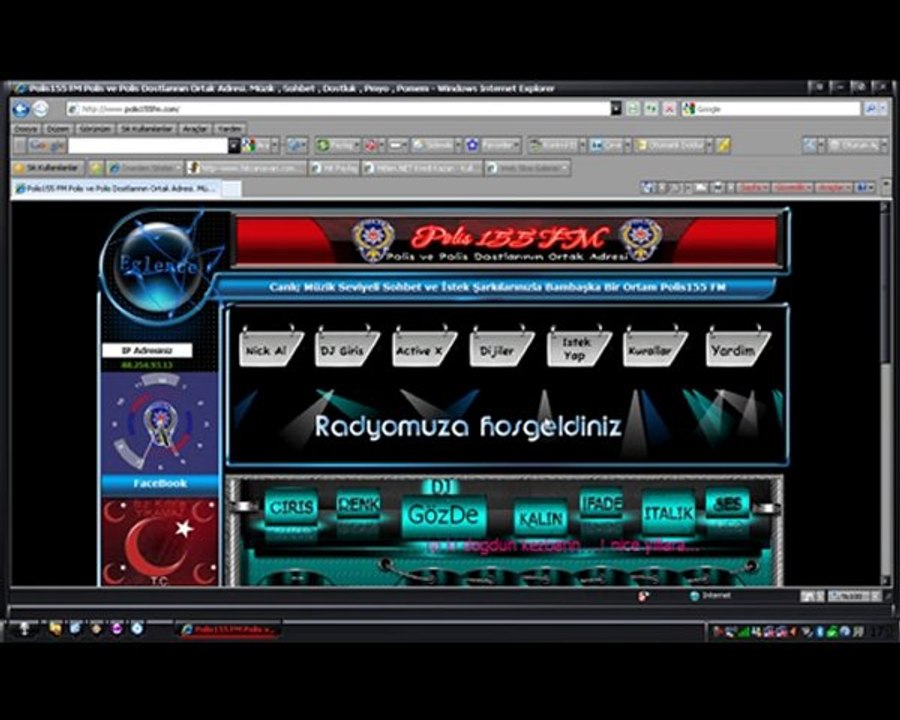Viewport: 900px width, 720px height.
Task: Open the Güvenlik safety menu dropdown
Action: (792, 187)
